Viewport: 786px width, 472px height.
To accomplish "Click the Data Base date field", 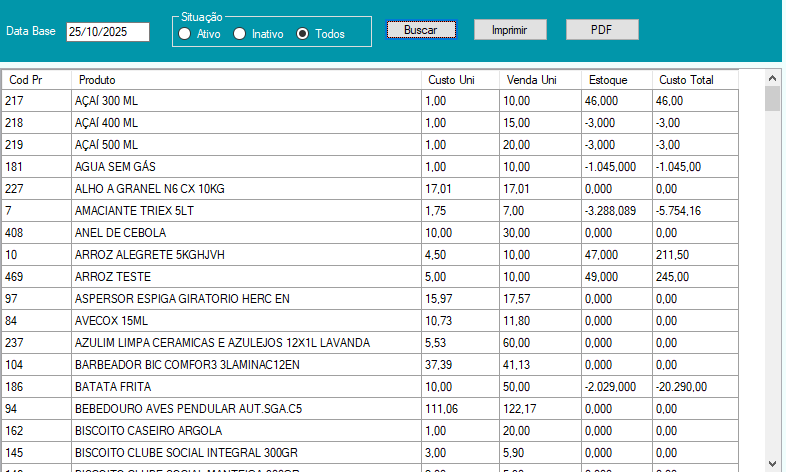I will [x=107, y=32].
